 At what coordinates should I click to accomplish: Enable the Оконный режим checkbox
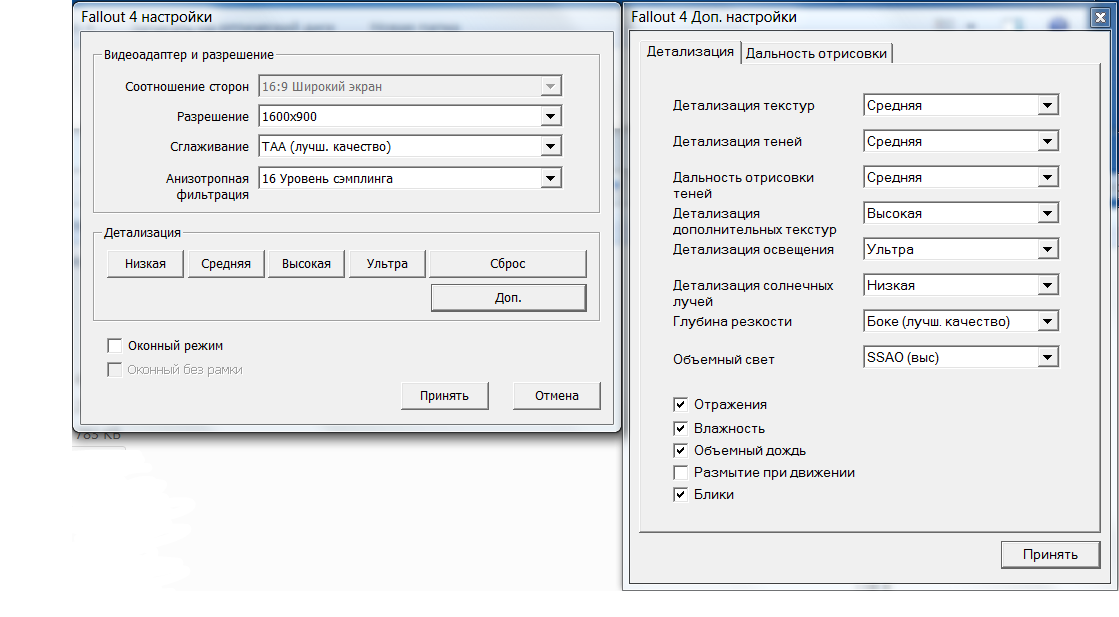pyautogui.click(x=114, y=346)
